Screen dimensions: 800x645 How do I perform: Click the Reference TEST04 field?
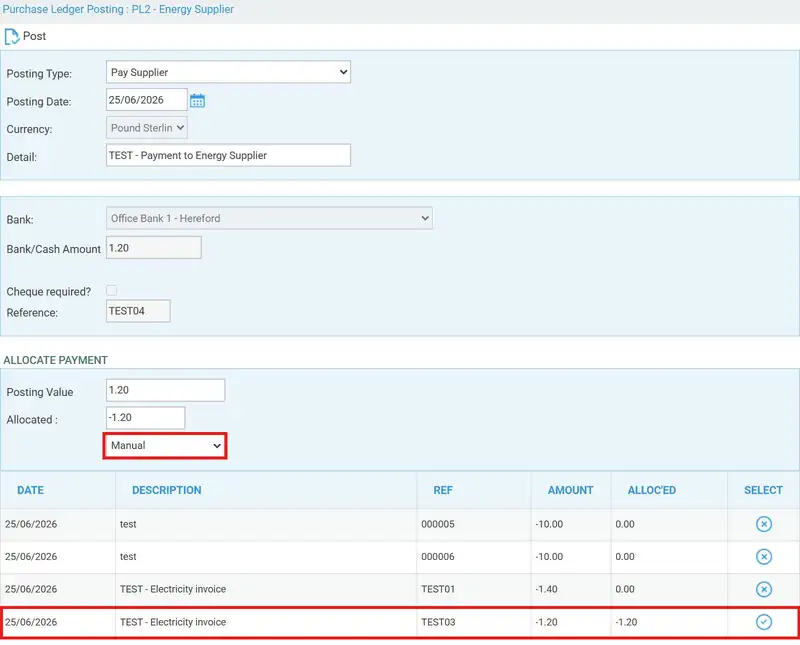[138, 311]
